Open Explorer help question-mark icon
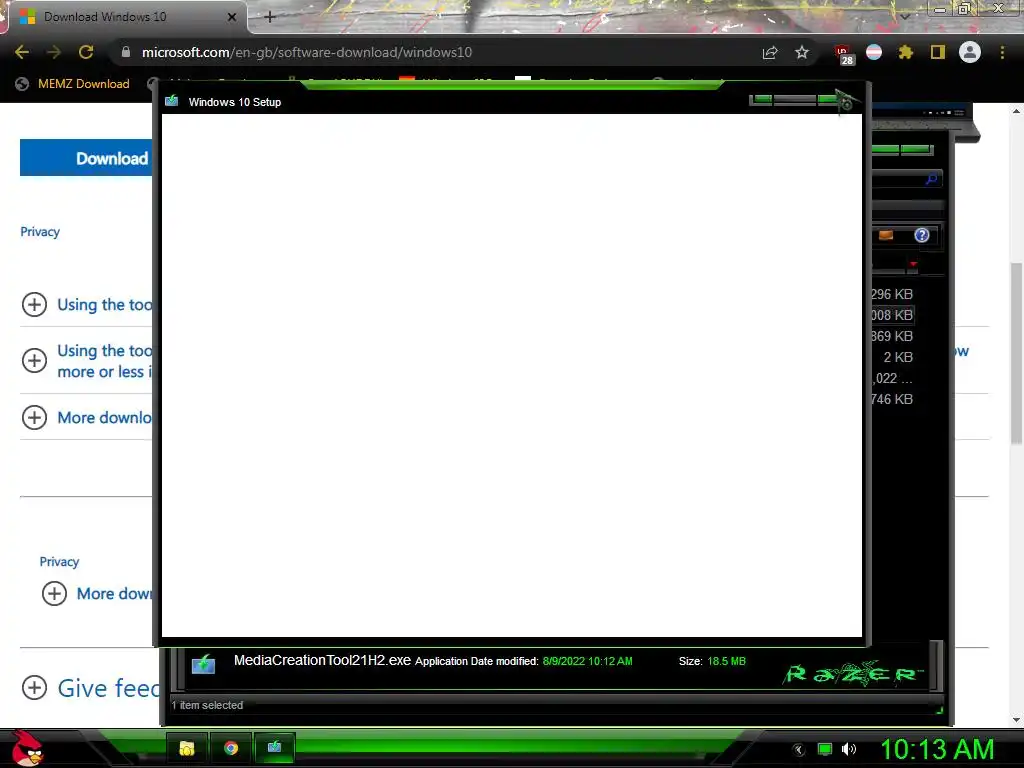Image resolution: width=1024 pixels, height=768 pixels. tap(921, 235)
